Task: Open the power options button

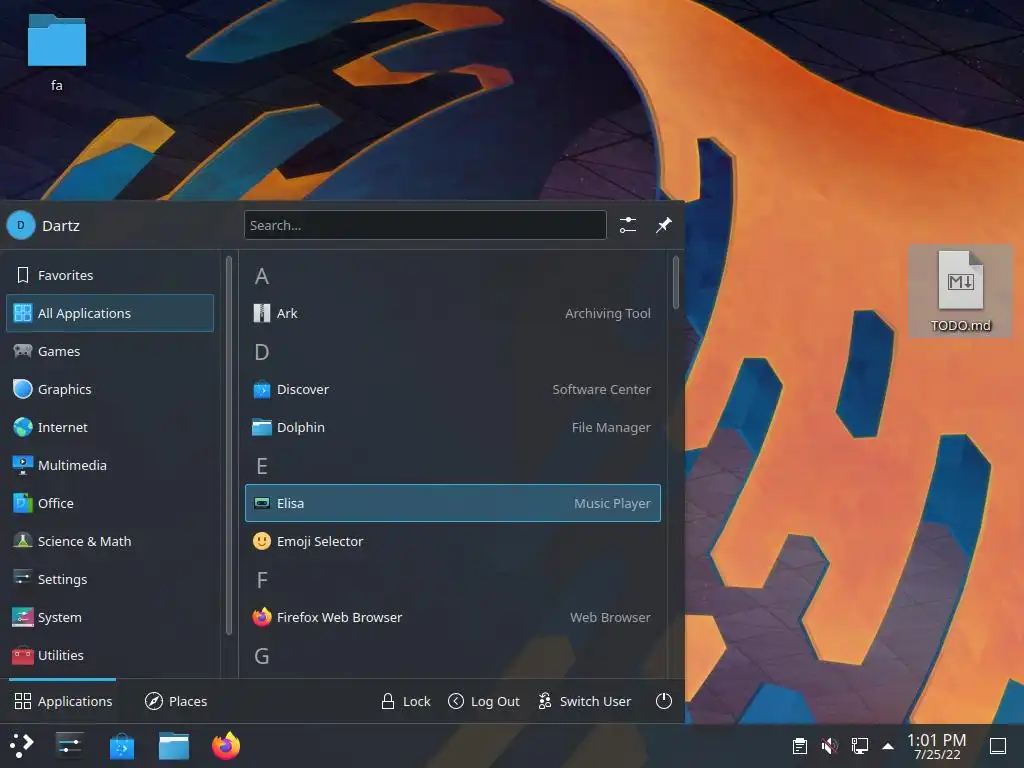Action: (x=664, y=701)
